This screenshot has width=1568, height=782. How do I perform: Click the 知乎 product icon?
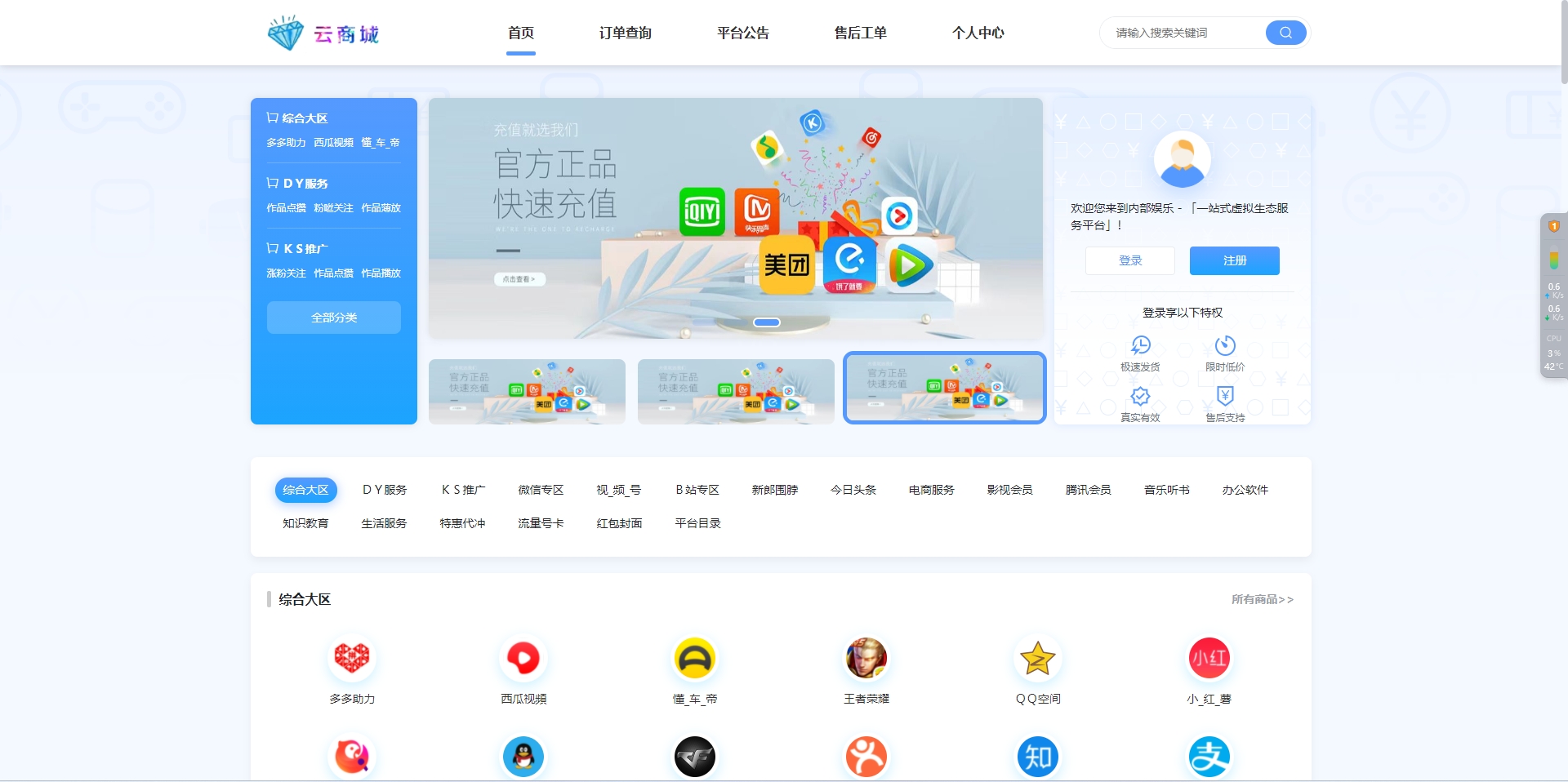[1037, 758]
